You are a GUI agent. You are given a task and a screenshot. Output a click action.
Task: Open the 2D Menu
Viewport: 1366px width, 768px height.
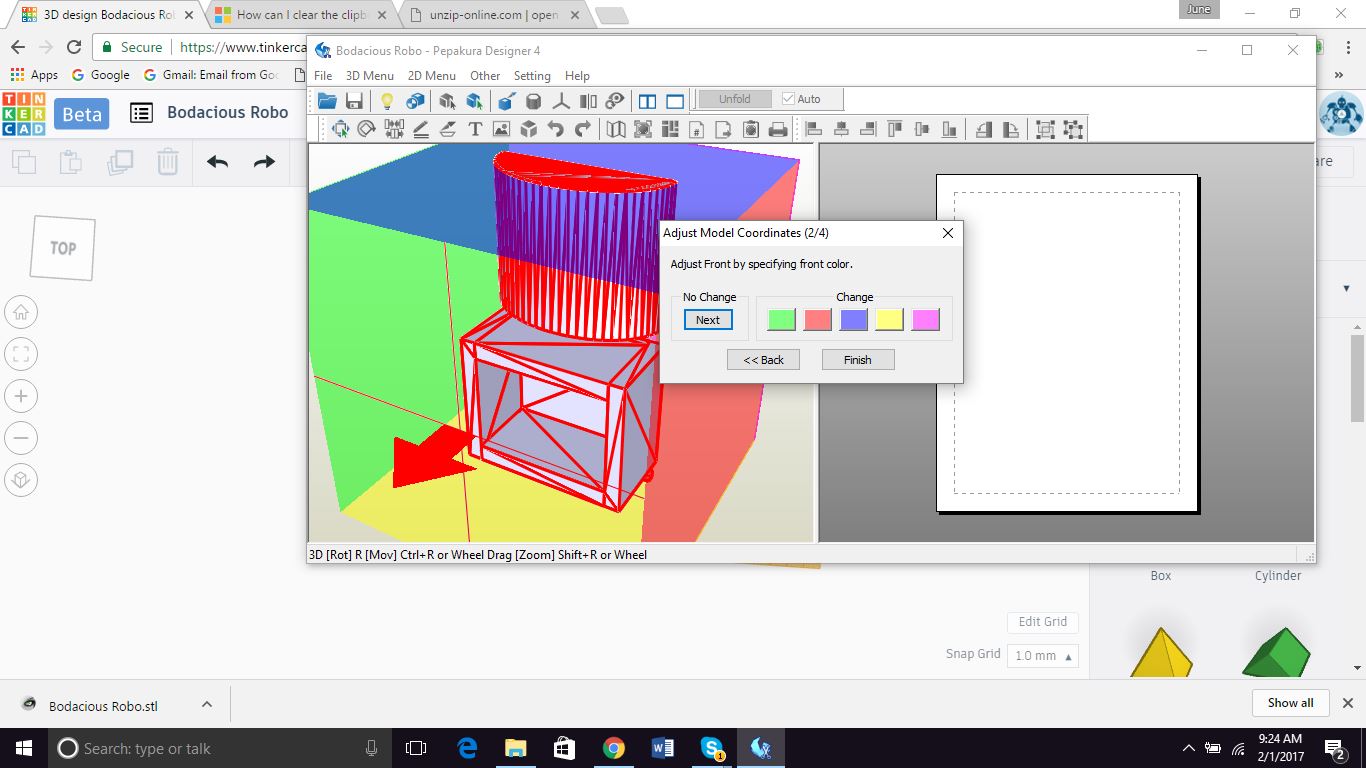[x=432, y=76]
